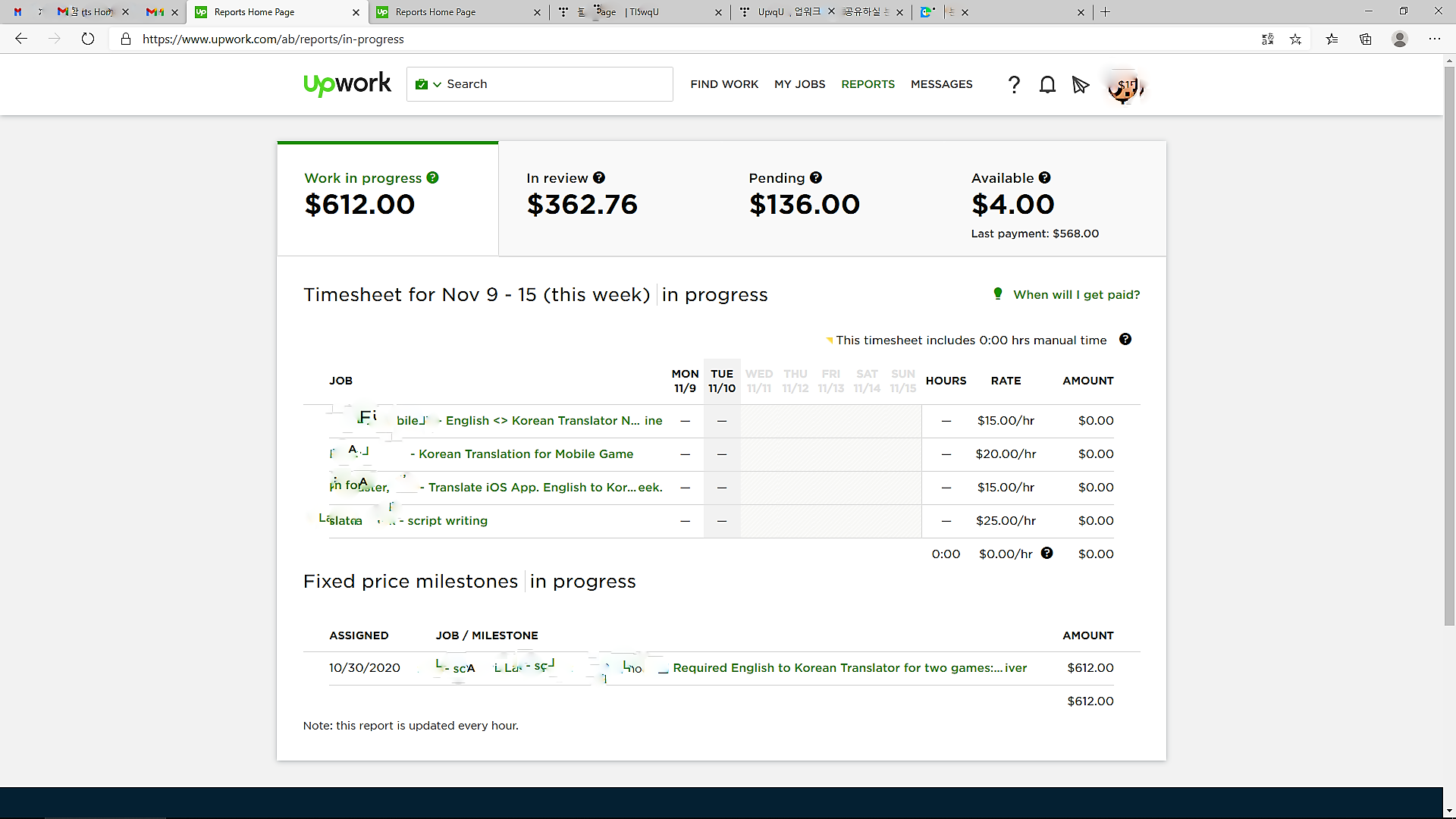The height and width of the screenshot is (819, 1456).
Task: Click "When will I get paid?" link
Action: [x=1076, y=294]
